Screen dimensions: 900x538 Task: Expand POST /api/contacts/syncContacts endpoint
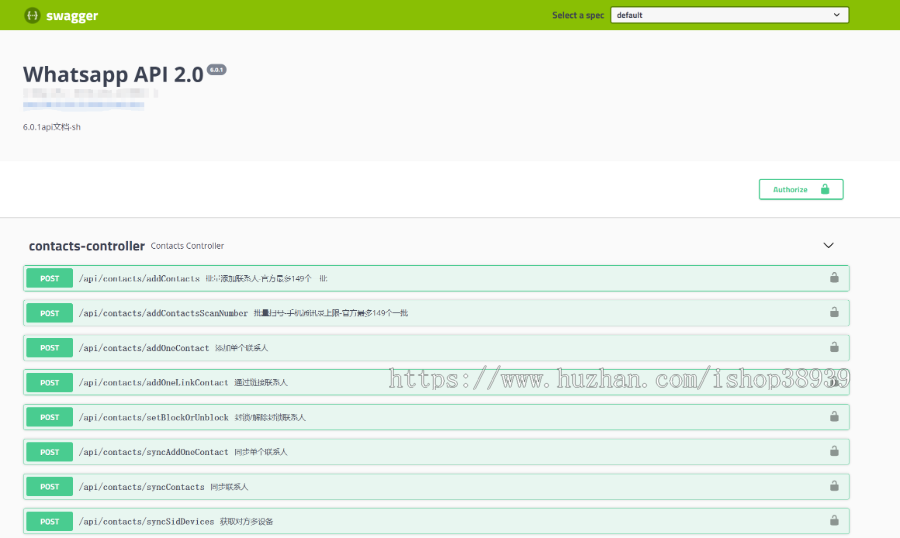click(436, 487)
